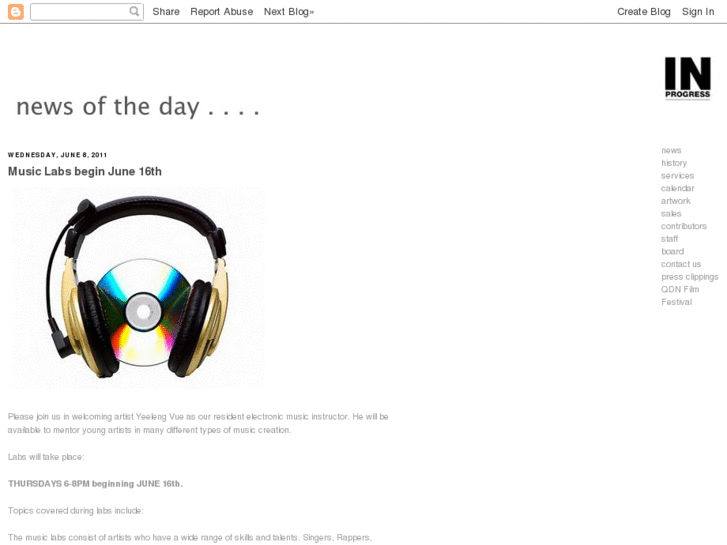Open the news sidebar link

(x=671, y=150)
